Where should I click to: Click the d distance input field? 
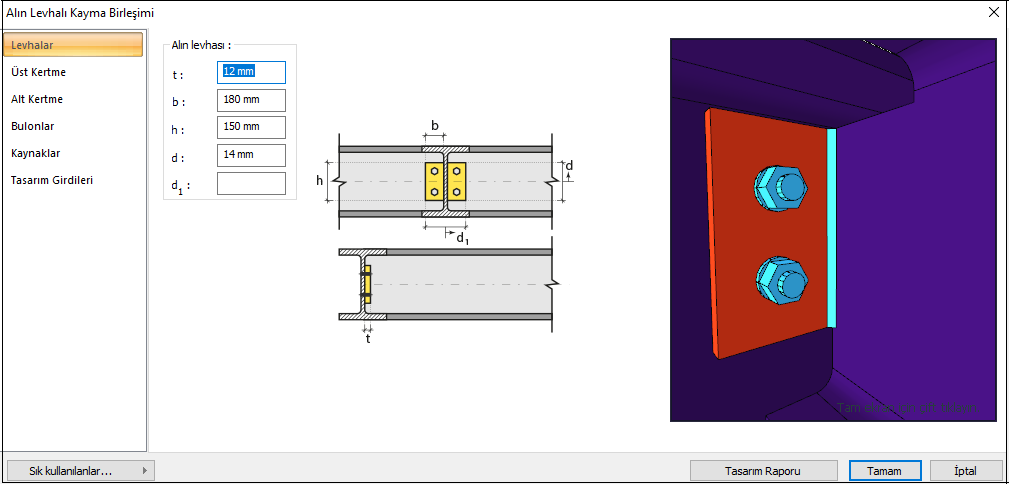click(251, 155)
